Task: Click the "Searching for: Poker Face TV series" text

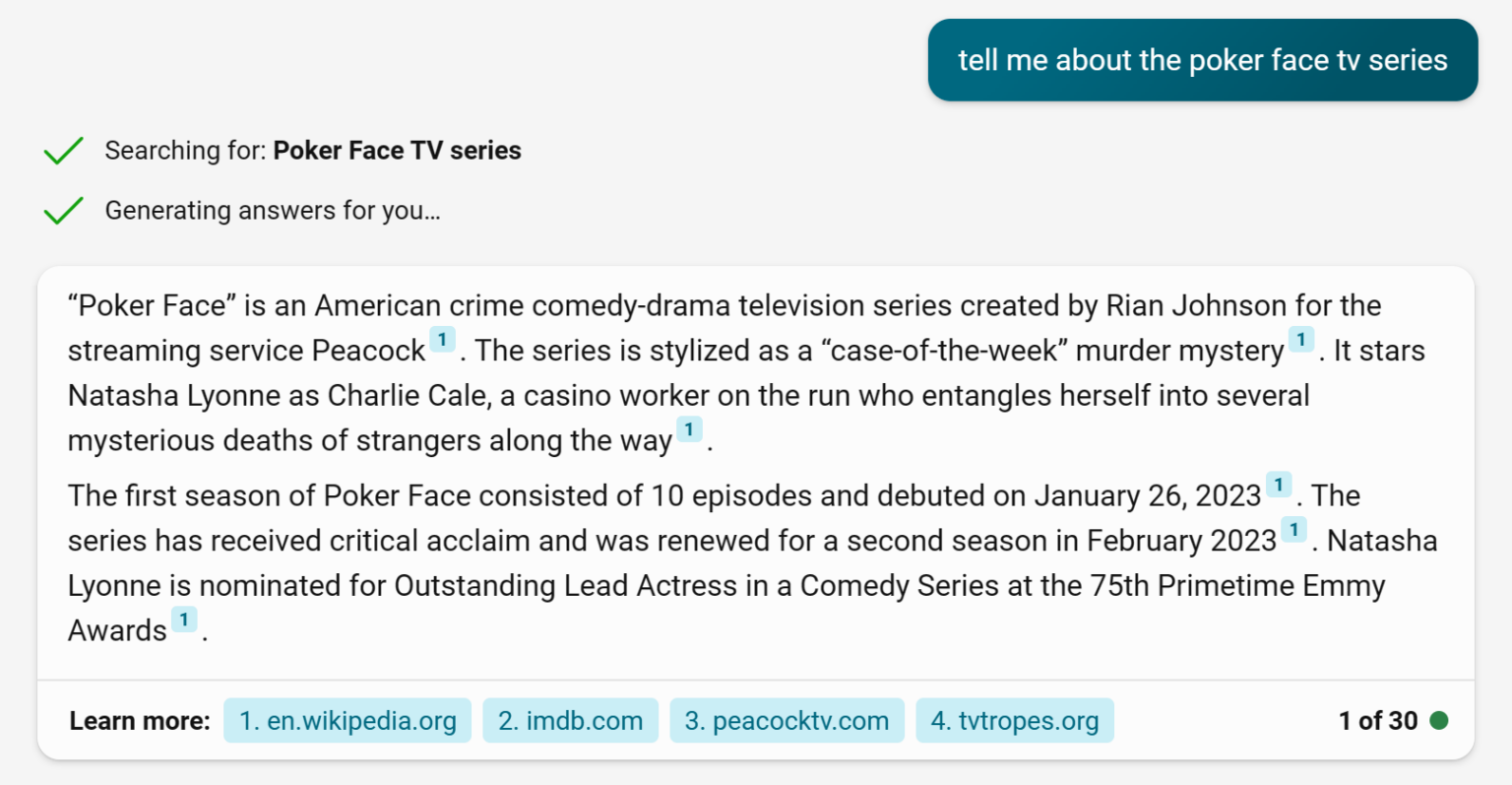Action: [313, 151]
